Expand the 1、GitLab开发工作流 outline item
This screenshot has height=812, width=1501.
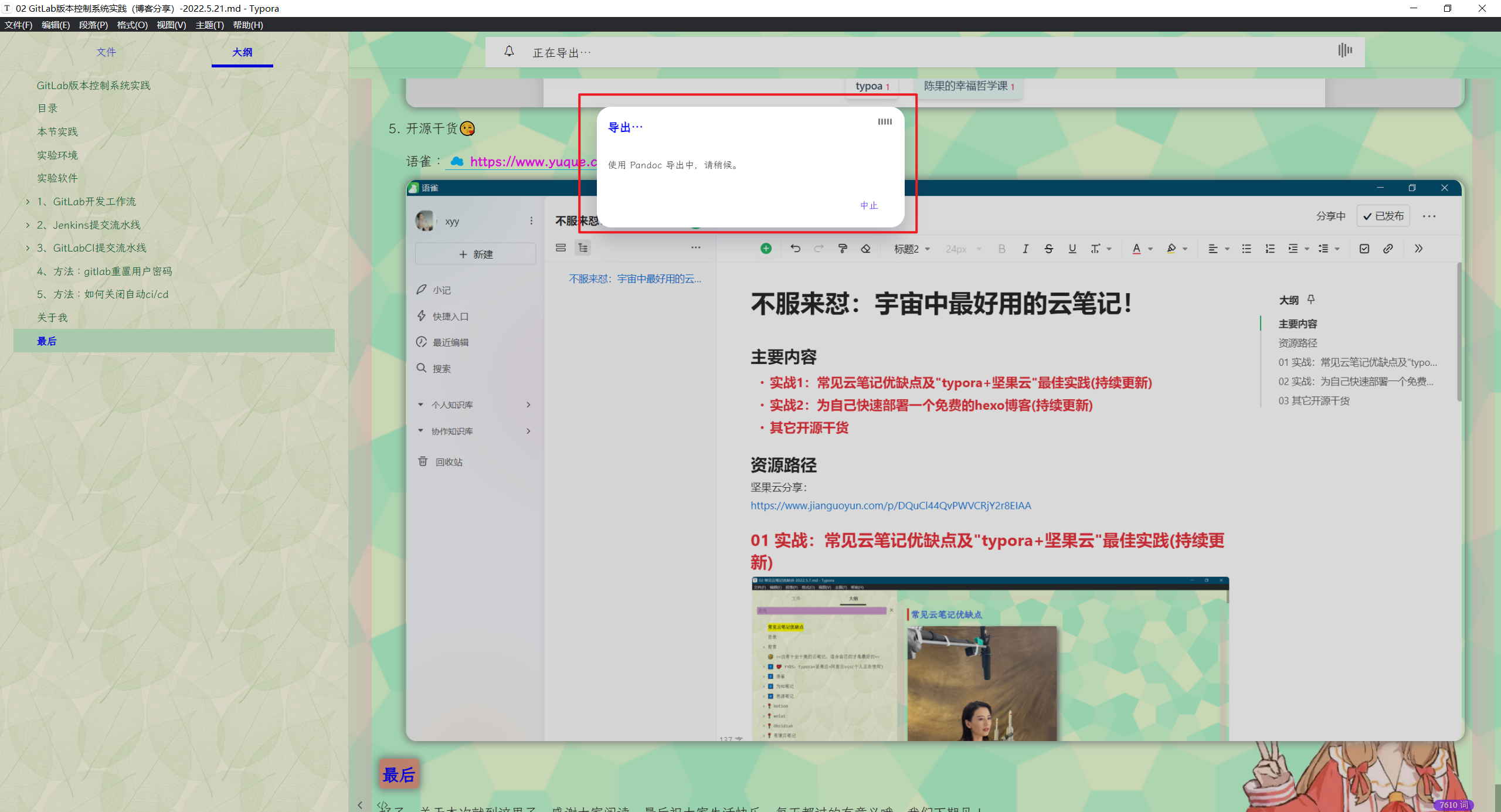click(28, 202)
